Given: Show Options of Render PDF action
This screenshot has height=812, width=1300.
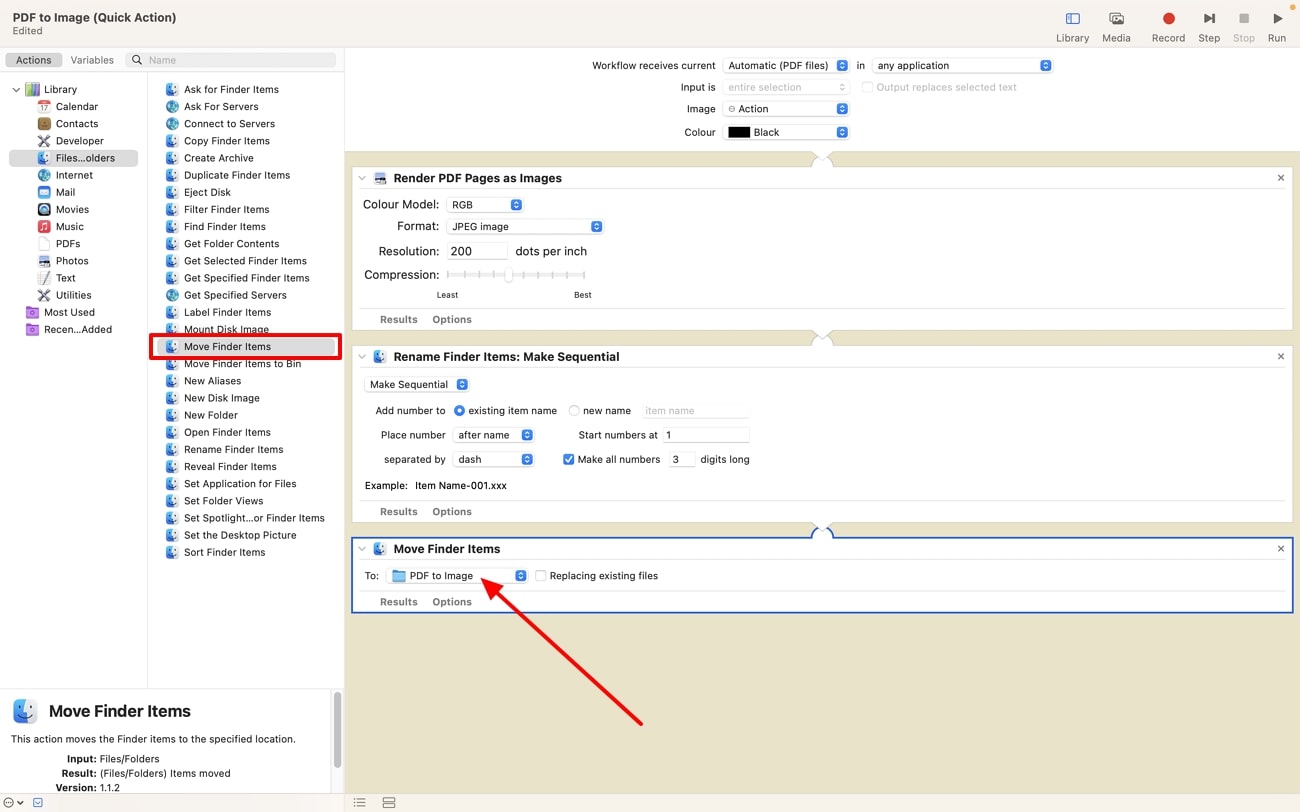Looking at the screenshot, I should 452,320.
